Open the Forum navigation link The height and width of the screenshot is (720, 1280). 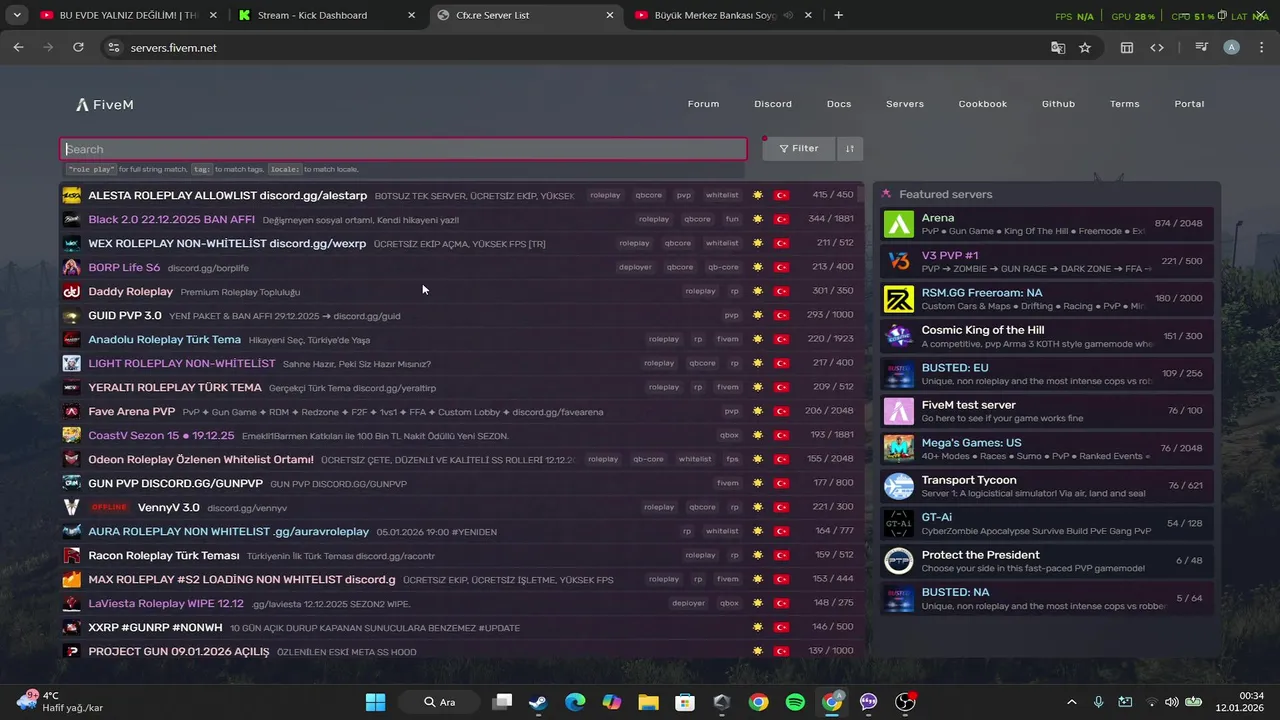[703, 104]
